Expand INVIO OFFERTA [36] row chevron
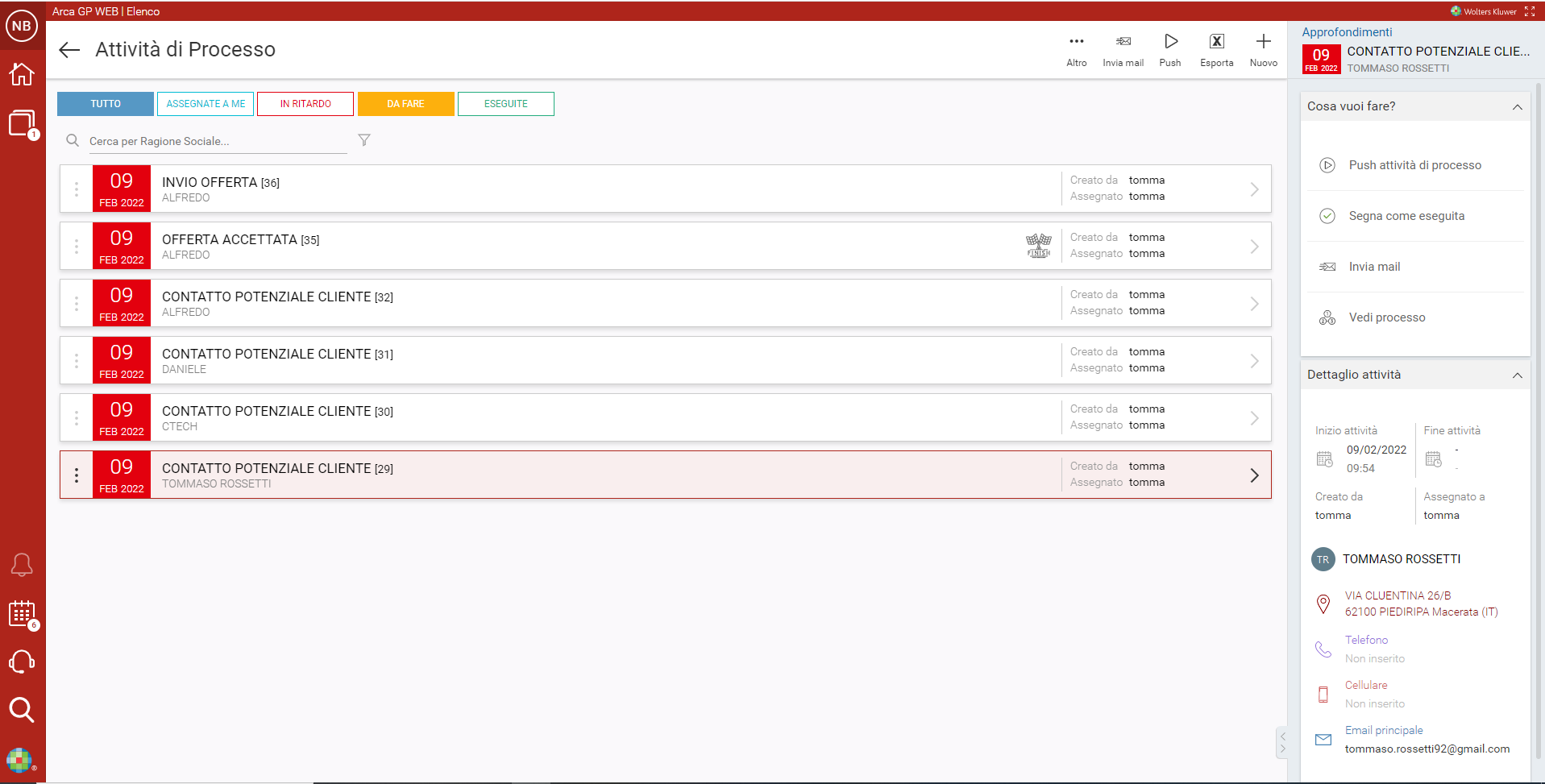 click(1255, 189)
